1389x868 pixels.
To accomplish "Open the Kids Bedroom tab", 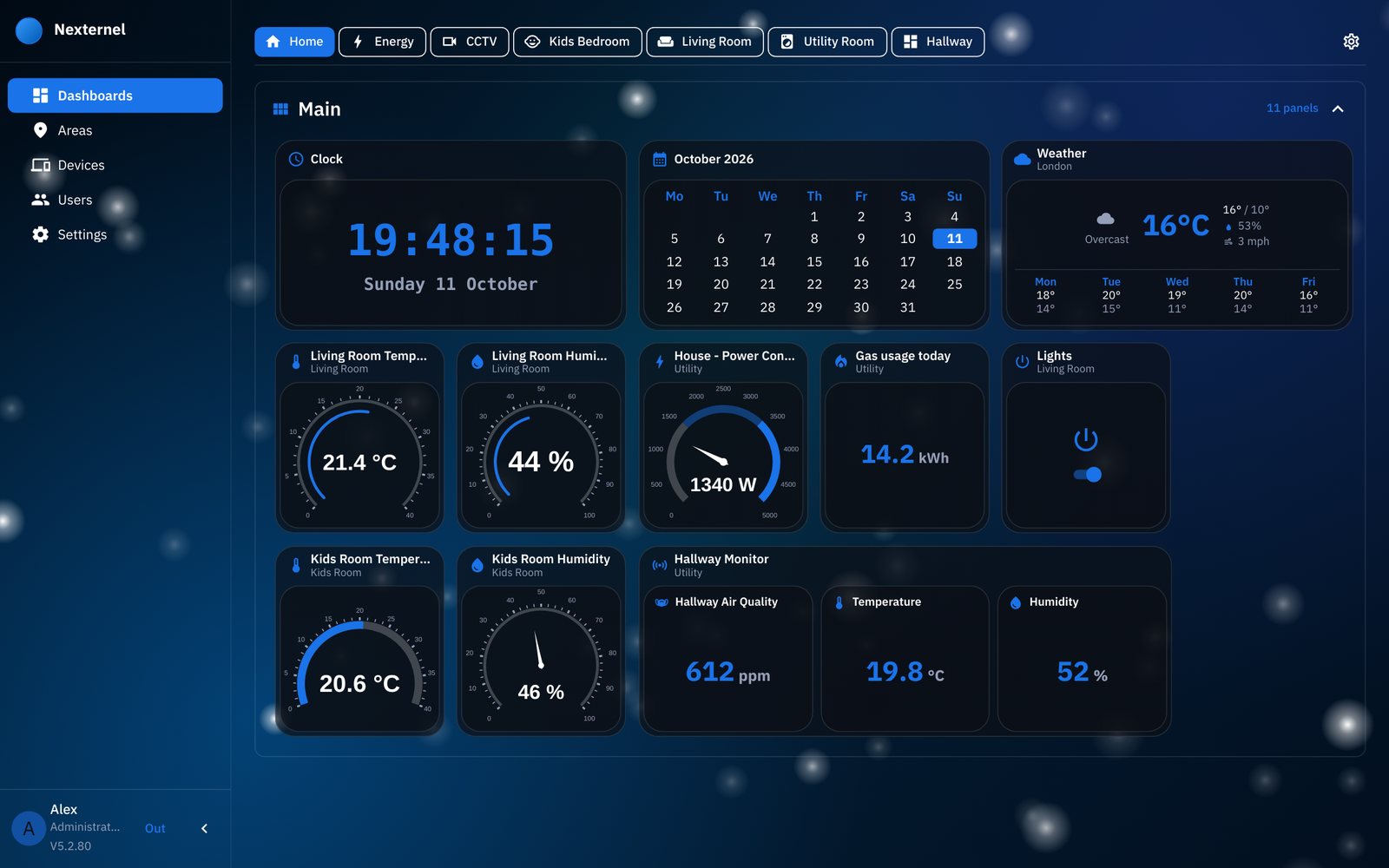I will (577, 42).
